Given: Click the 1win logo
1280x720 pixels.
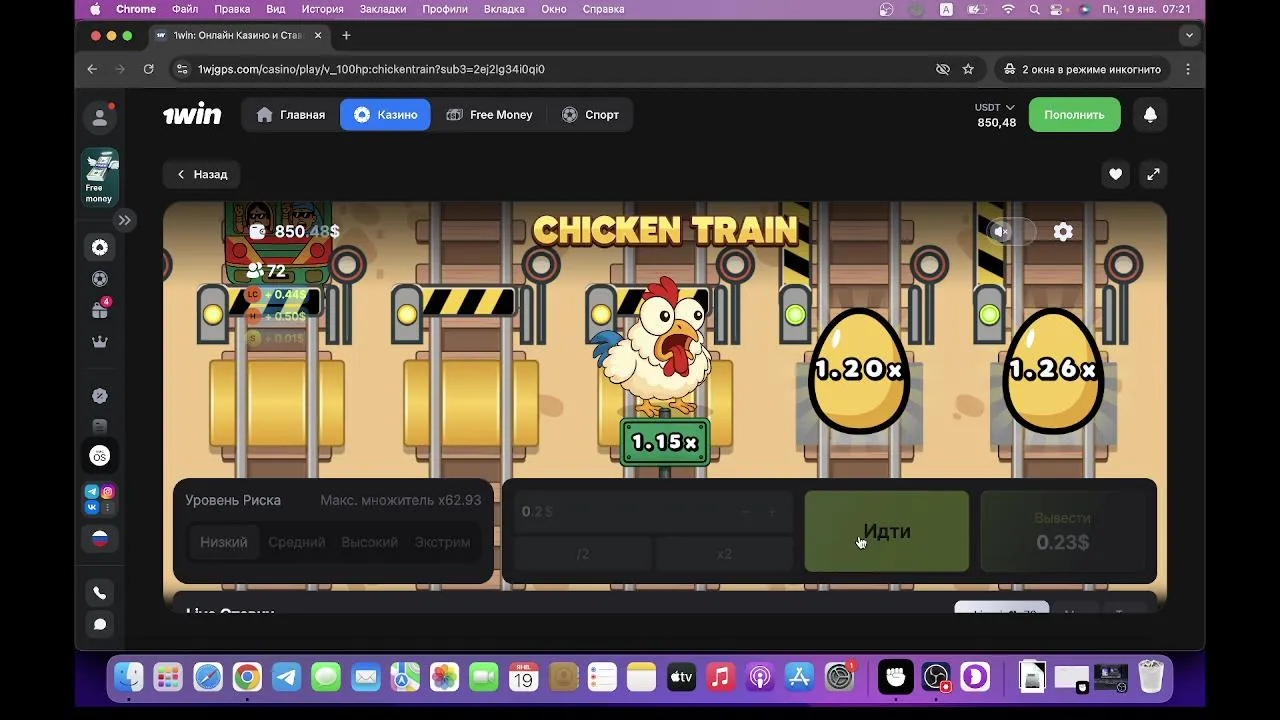Looking at the screenshot, I should 192,114.
